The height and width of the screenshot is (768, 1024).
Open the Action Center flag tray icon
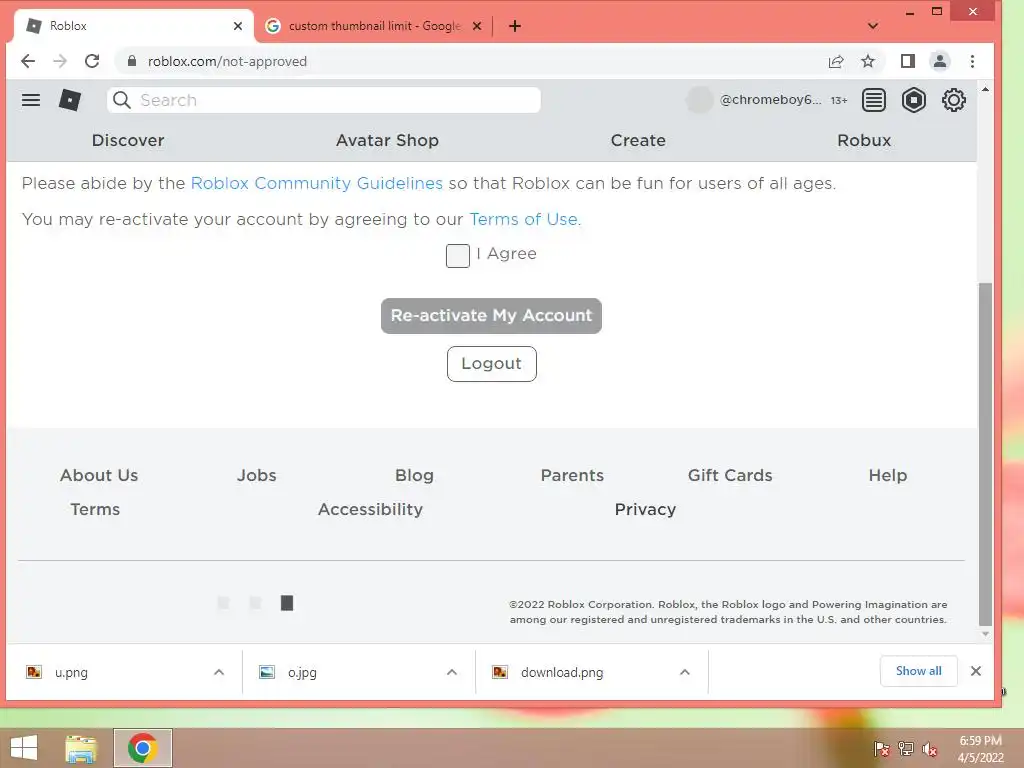(x=881, y=749)
